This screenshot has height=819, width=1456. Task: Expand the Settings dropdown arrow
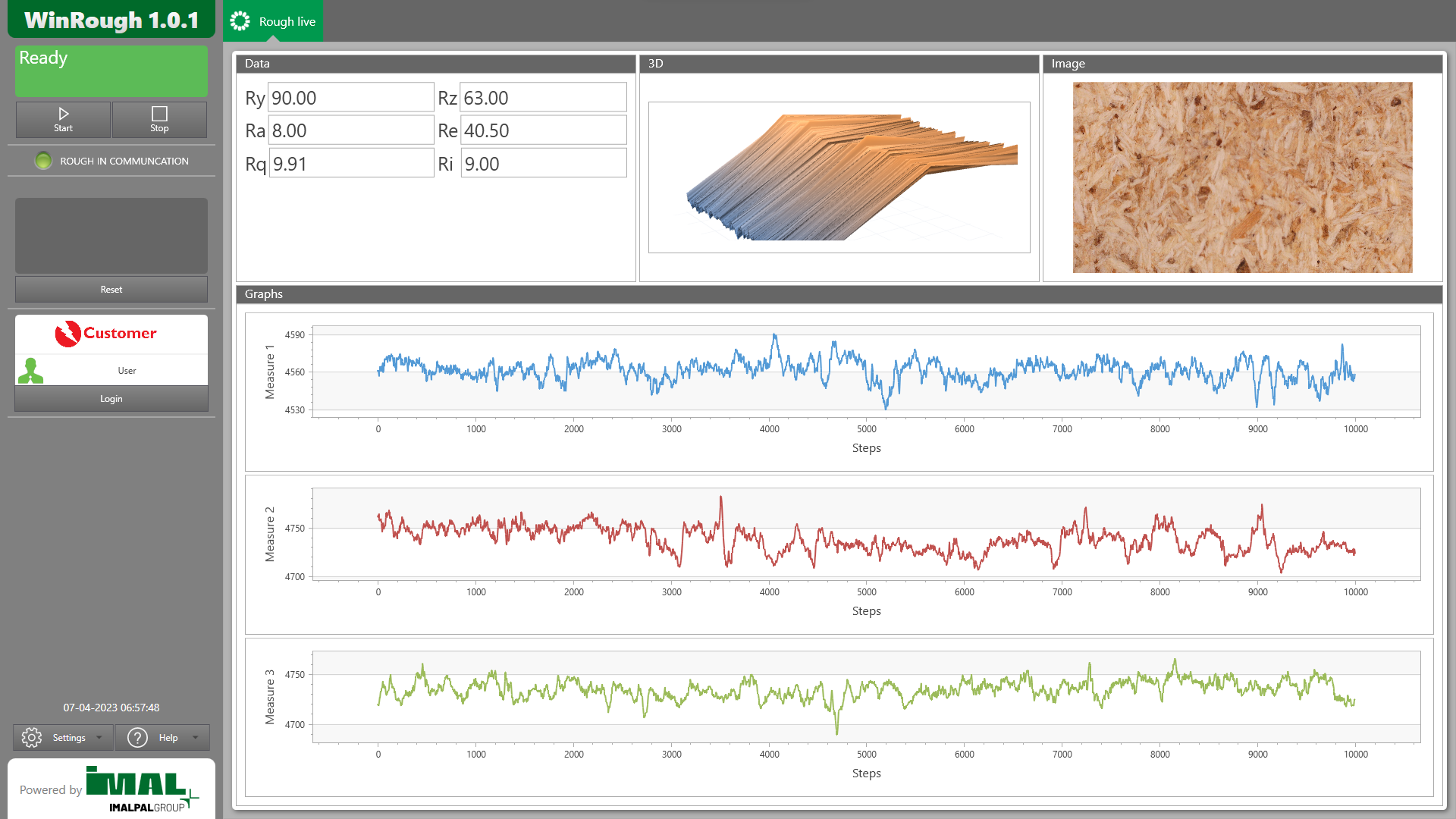coord(99,737)
